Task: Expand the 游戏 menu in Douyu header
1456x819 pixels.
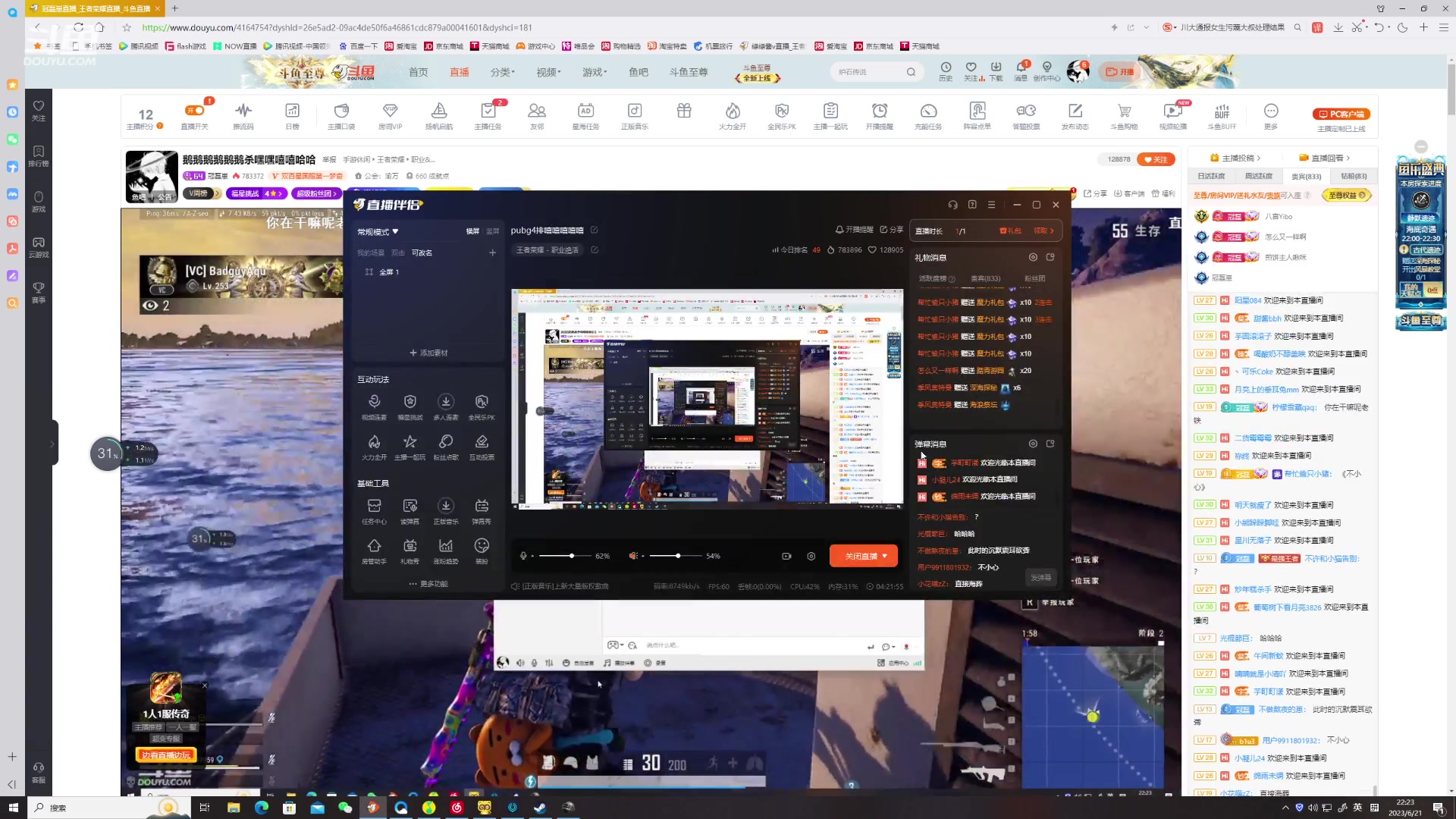Action: coord(595,72)
